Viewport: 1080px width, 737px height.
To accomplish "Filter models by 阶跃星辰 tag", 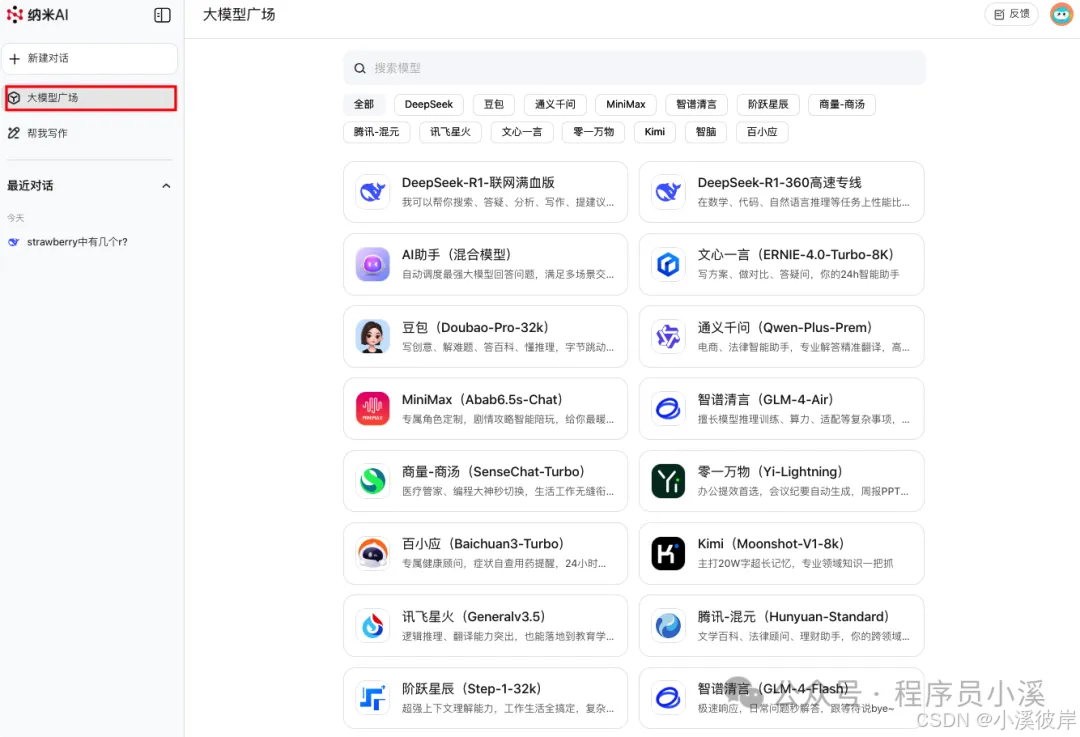I will (x=768, y=105).
